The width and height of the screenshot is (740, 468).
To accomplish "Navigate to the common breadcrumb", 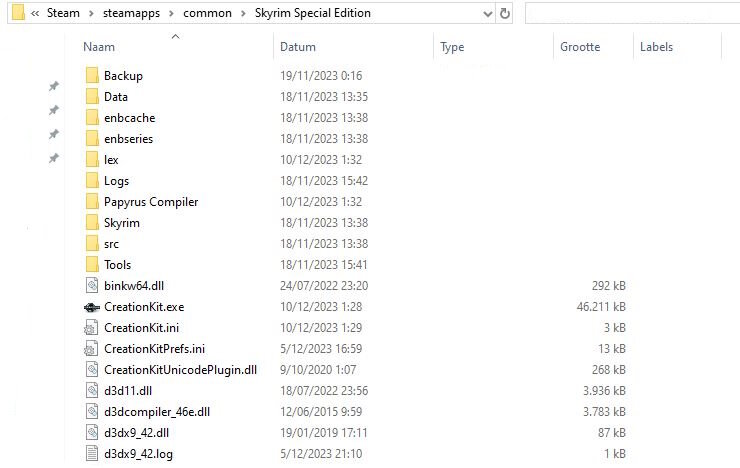I will [x=207, y=13].
